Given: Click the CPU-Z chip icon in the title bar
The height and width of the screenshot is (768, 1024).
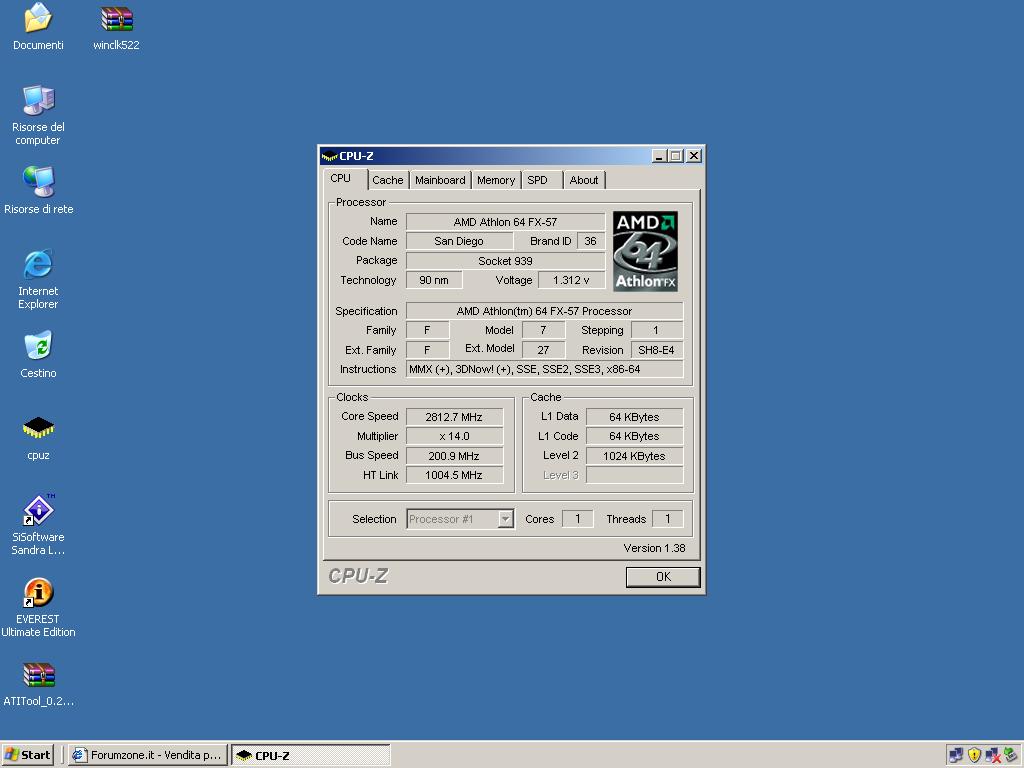Looking at the screenshot, I should coord(329,156).
